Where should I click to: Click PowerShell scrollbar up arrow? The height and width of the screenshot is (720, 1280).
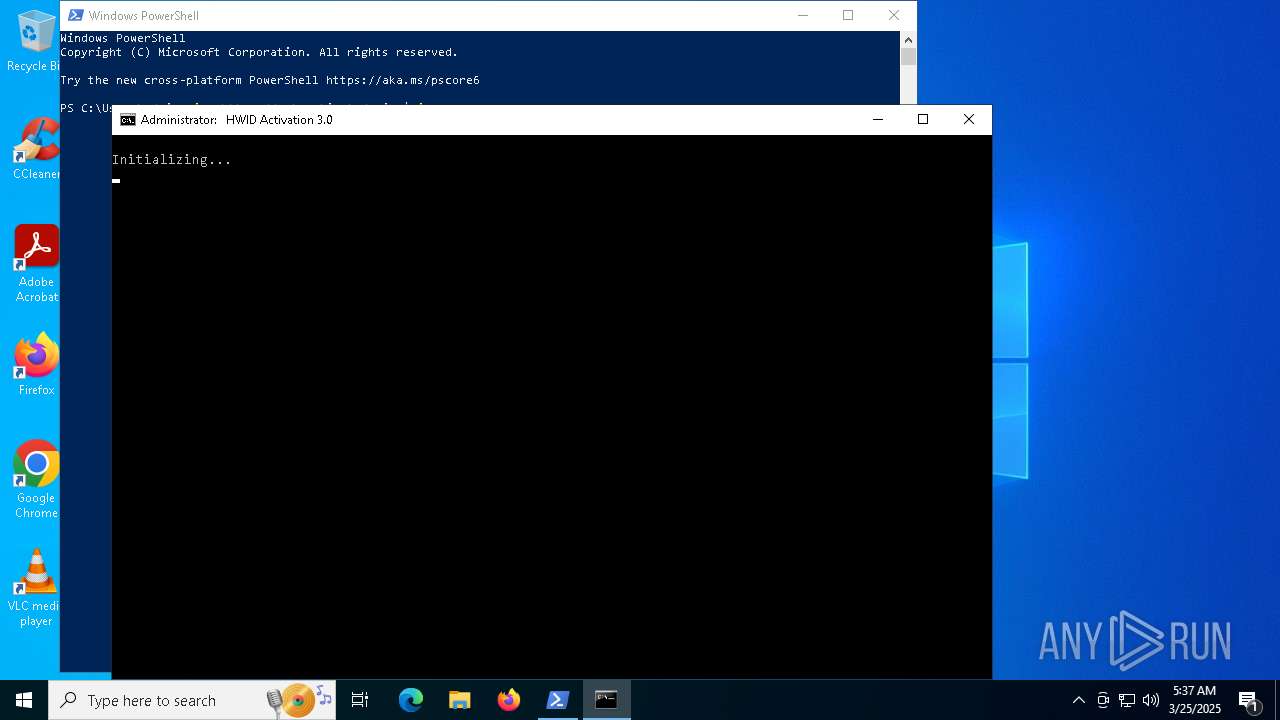[x=908, y=40]
